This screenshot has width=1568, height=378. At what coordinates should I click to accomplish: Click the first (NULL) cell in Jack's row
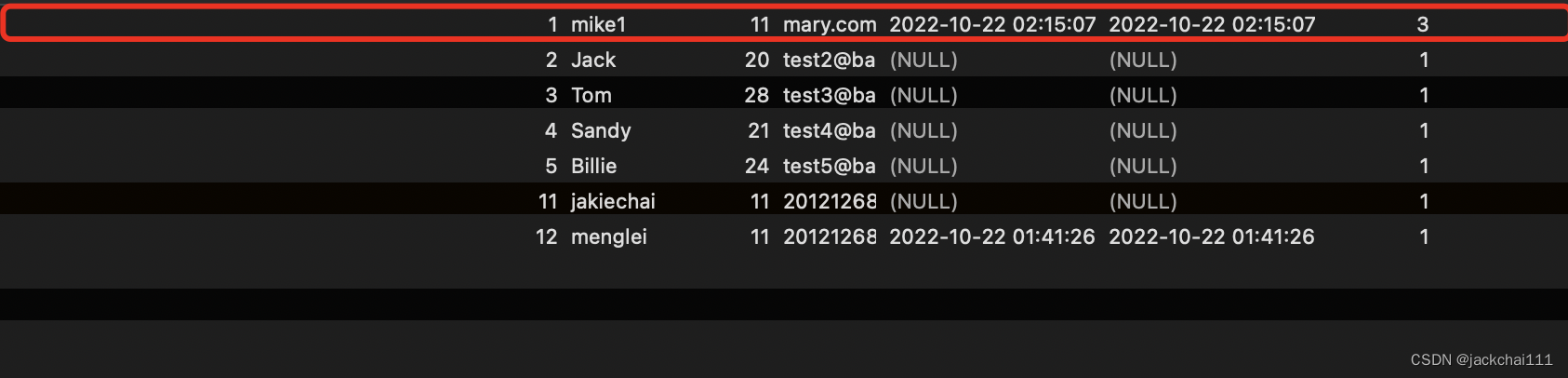(x=924, y=60)
